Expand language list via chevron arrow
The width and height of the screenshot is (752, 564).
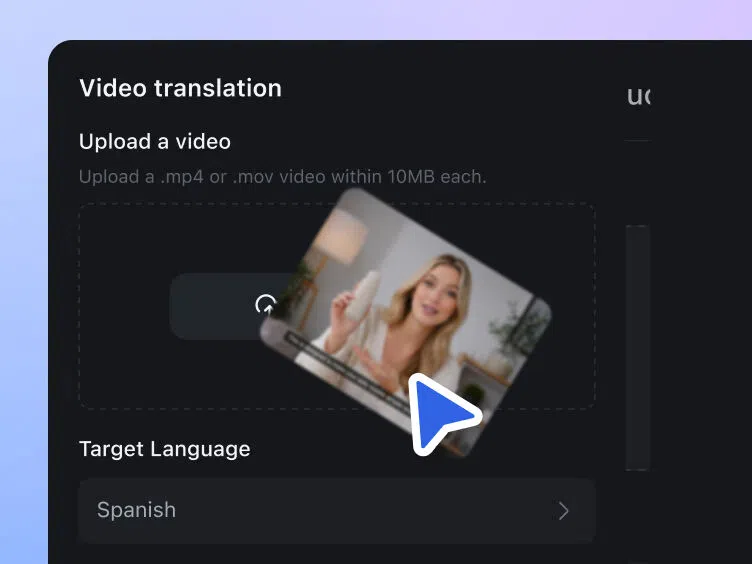(564, 511)
